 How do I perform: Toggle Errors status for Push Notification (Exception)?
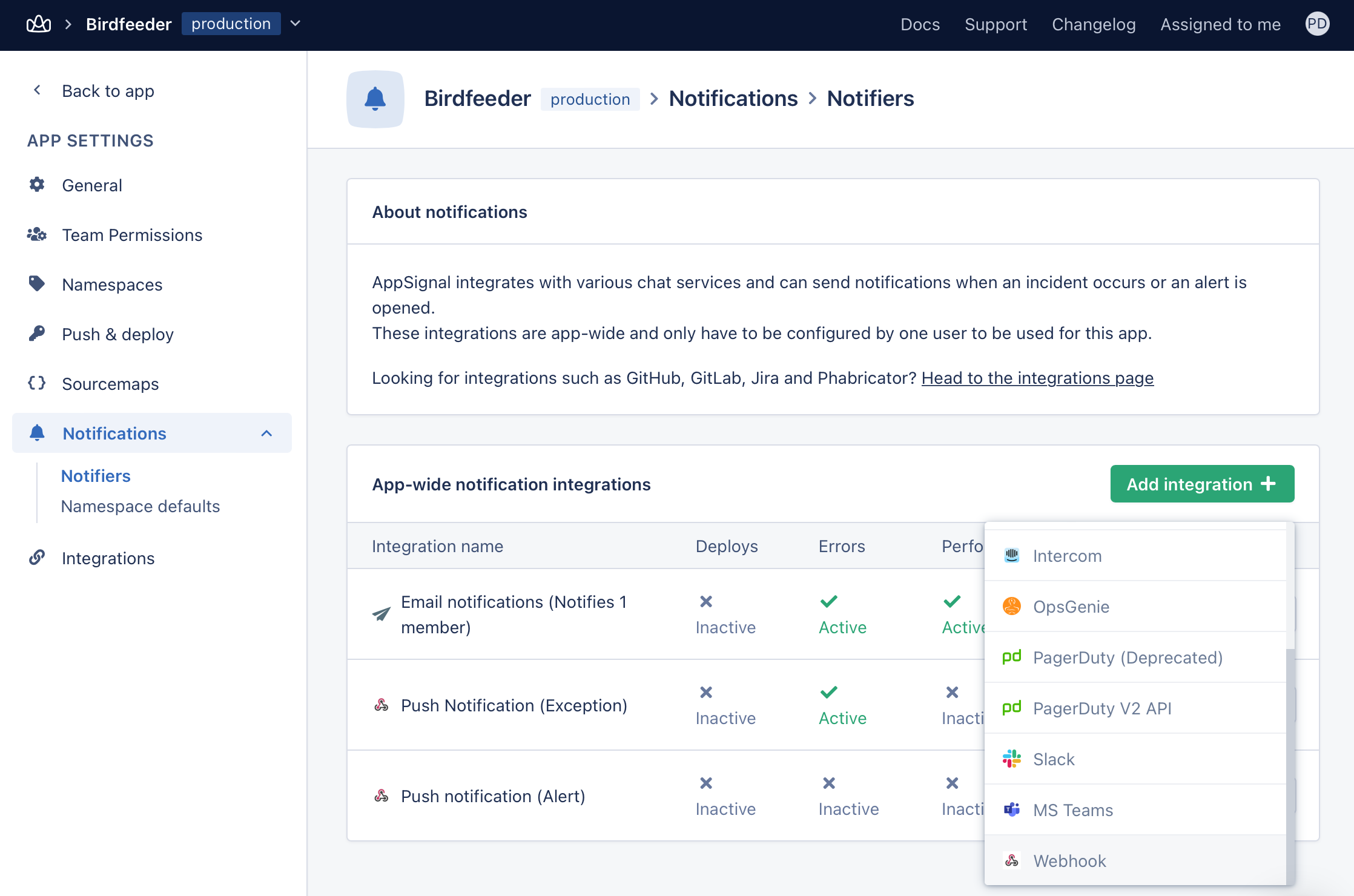point(829,693)
